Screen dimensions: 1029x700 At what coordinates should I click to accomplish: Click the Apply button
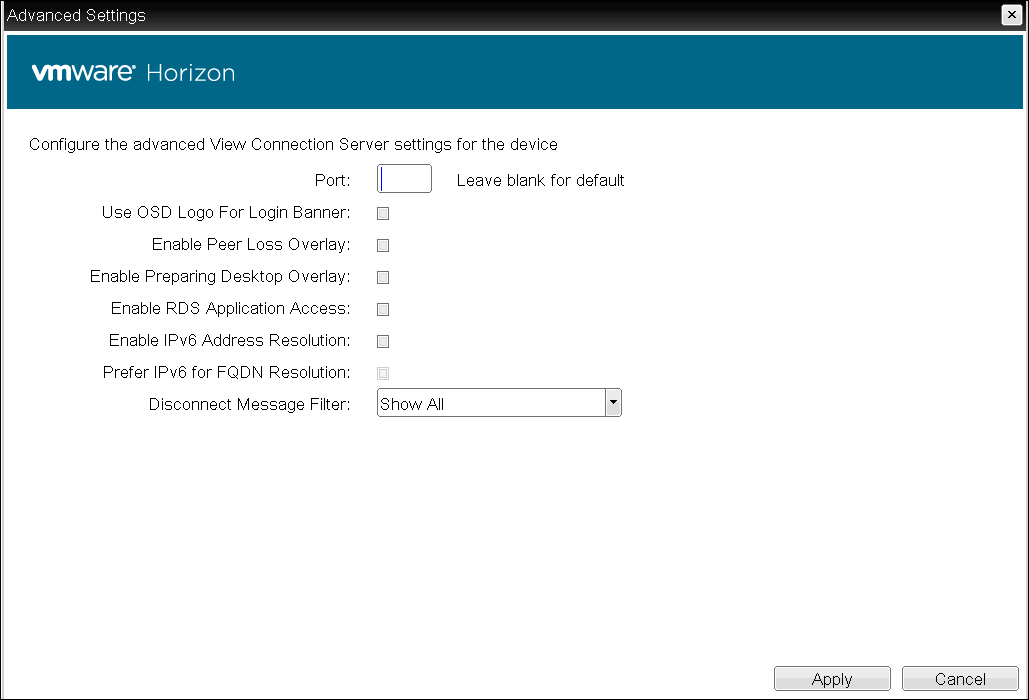pyautogui.click(x=832, y=679)
